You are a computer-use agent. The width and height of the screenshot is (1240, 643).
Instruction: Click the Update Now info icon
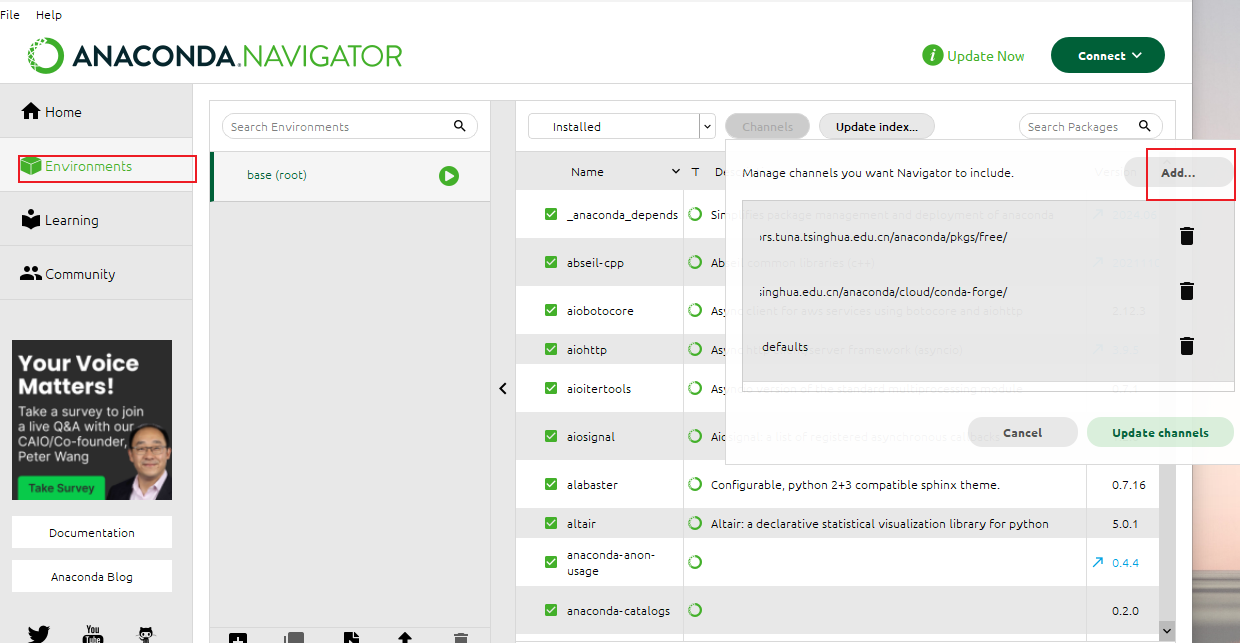932,56
